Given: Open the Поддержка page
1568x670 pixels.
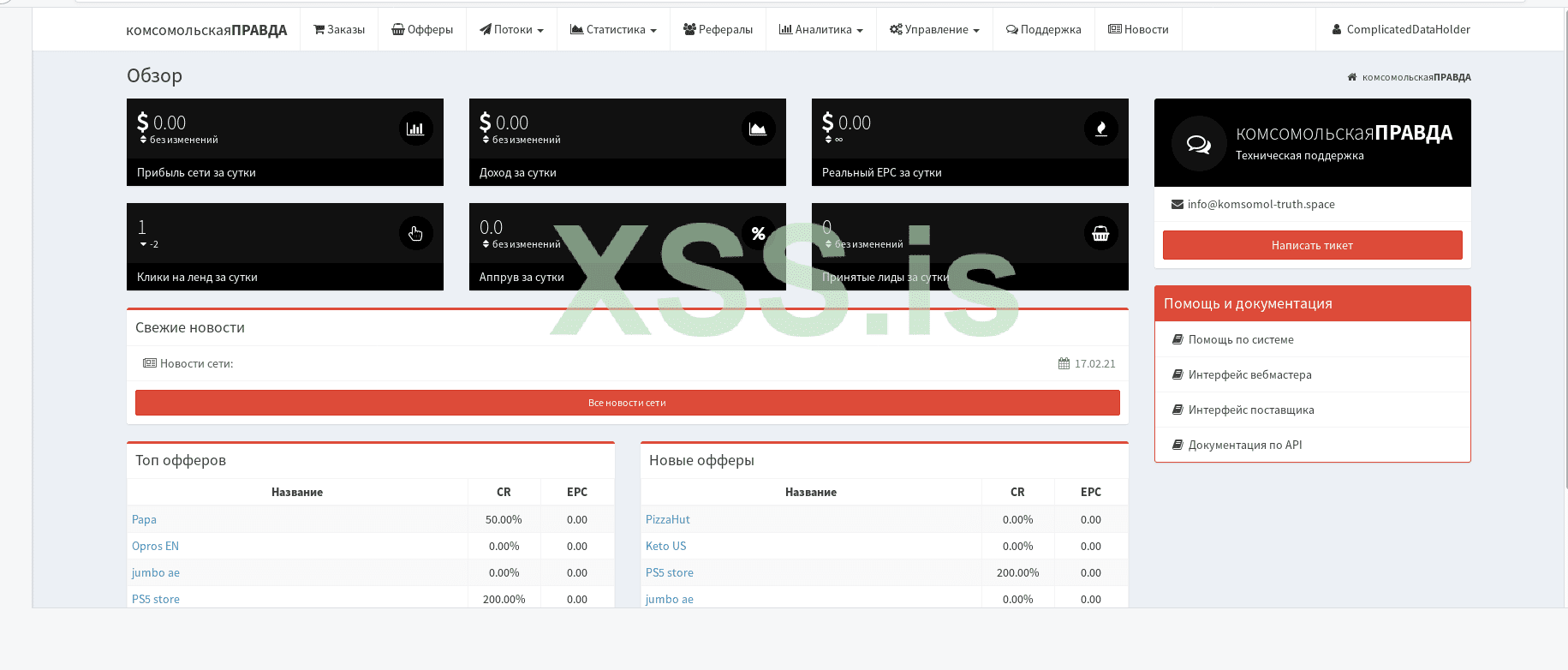Looking at the screenshot, I should click(x=1044, y=29).
